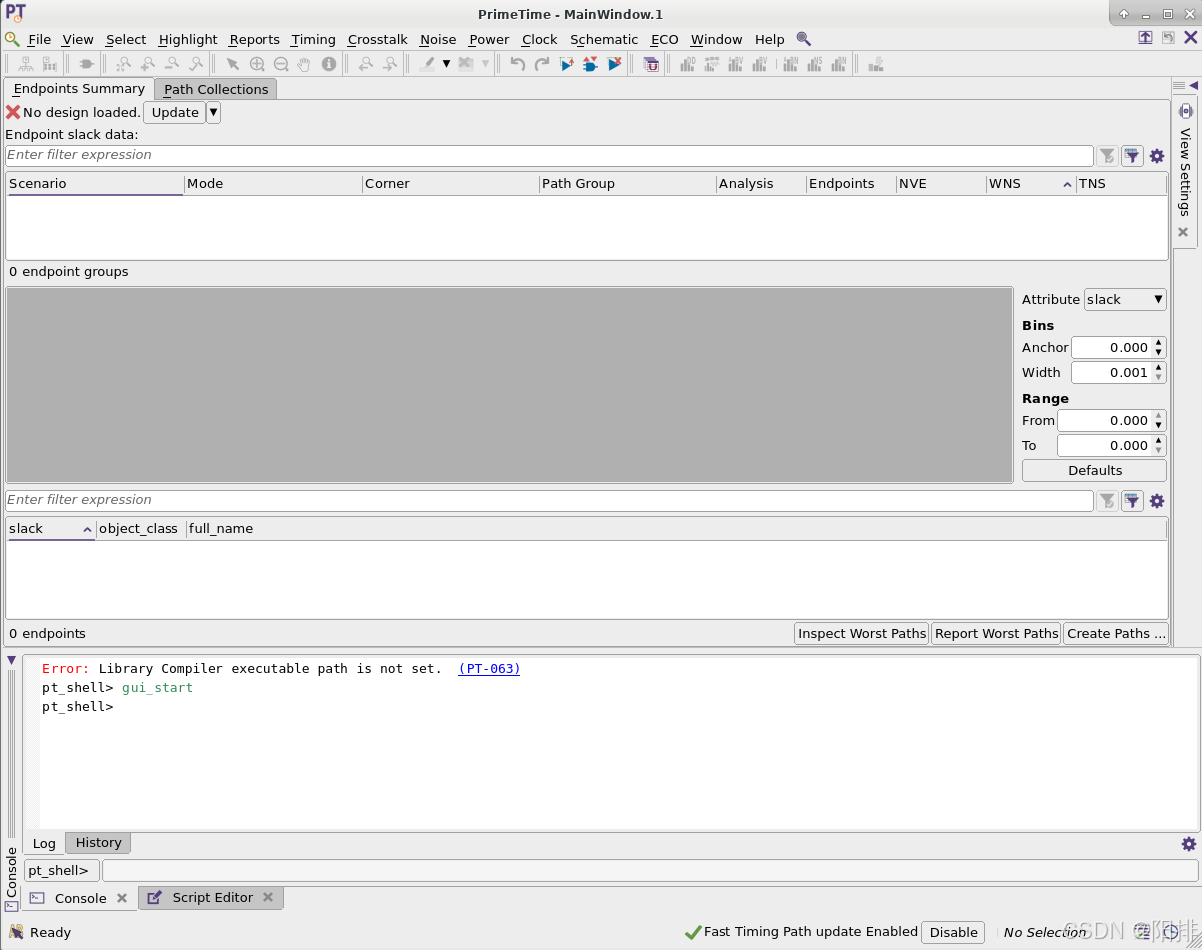This screenshot has height=950, width=1202.
Task: Adjust the From range spinner arrows
Action: [x=1159, y=420]
